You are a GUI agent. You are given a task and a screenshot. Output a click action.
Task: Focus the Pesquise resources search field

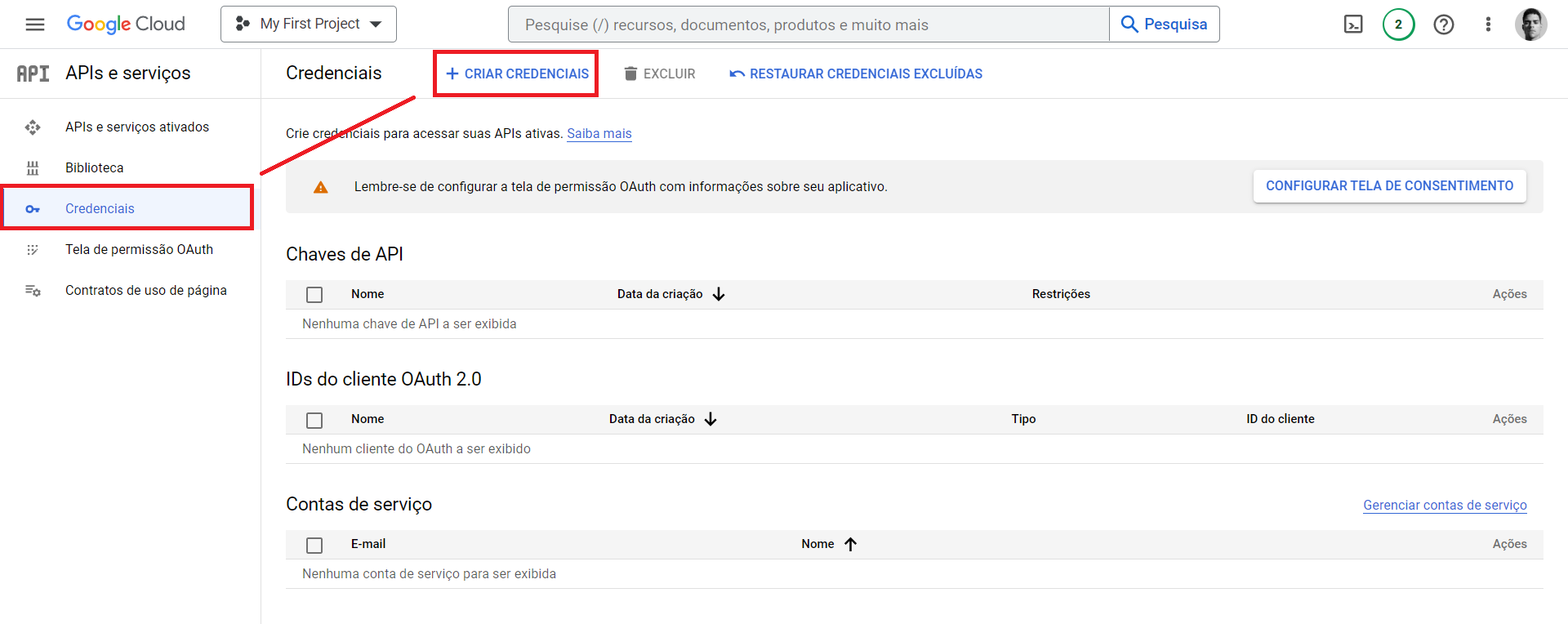point(808,25)
